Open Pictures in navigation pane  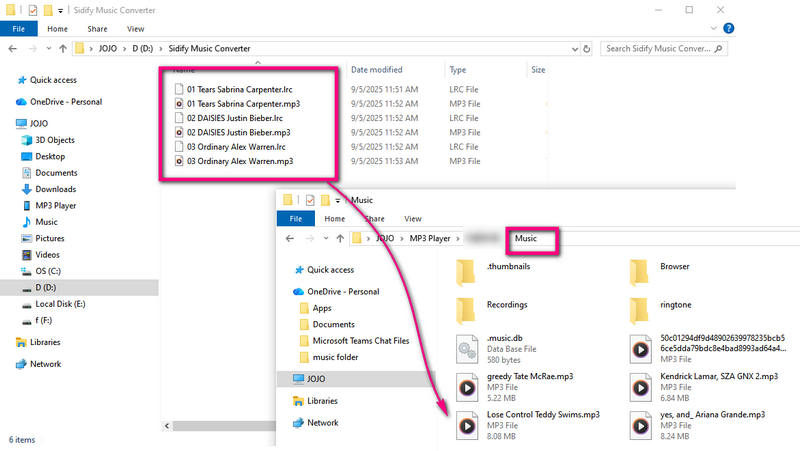pos(49,238)
